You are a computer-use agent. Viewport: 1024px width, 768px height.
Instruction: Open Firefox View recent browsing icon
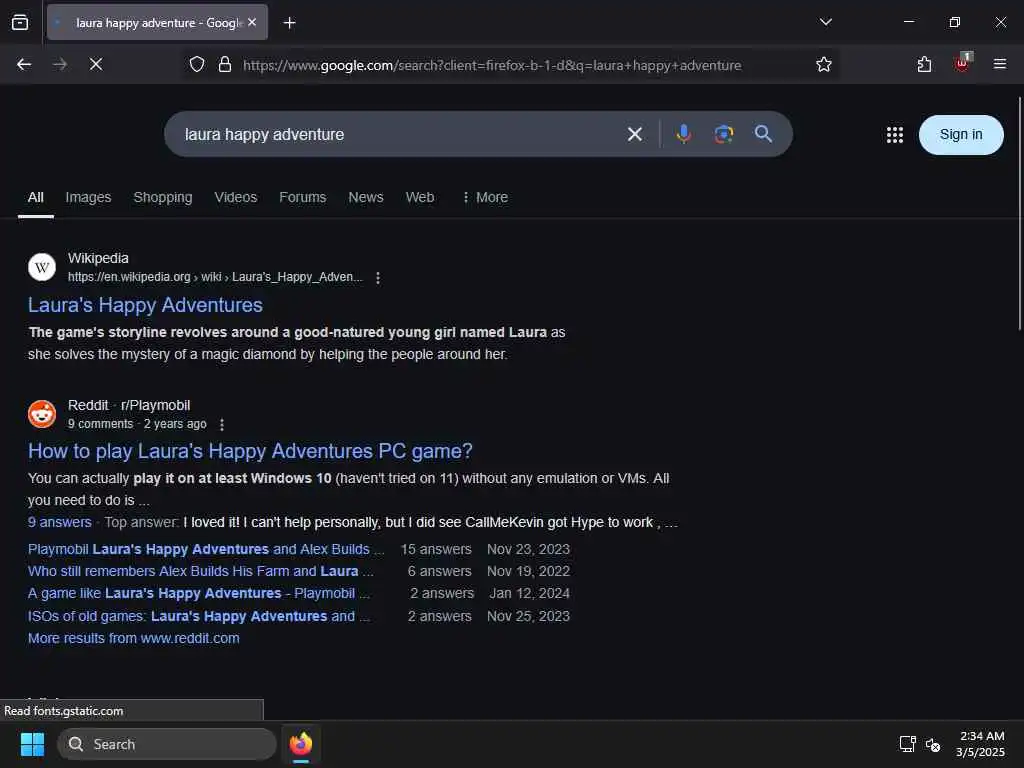[x=20, y=23]
